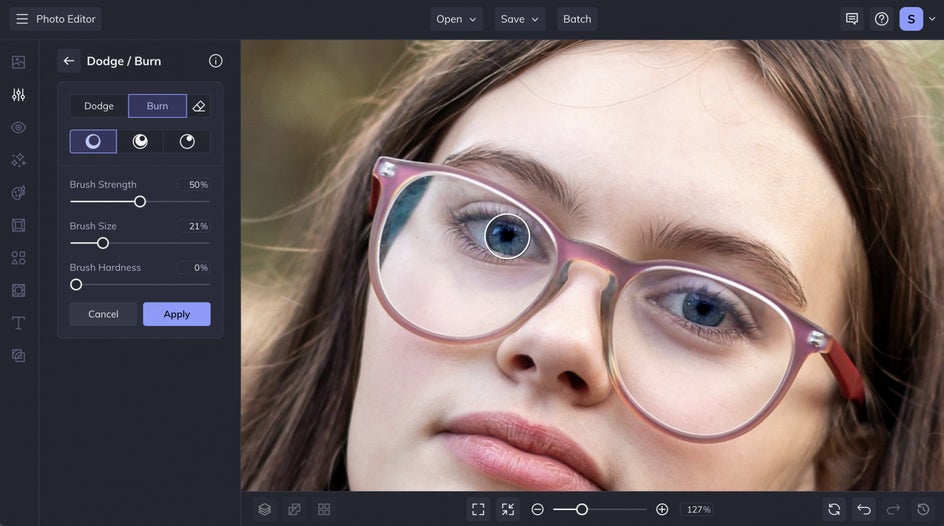The width and height of the screenshot is (944, 526).
Task: Fit image to screen icon
Action: [x=478, y=510]
